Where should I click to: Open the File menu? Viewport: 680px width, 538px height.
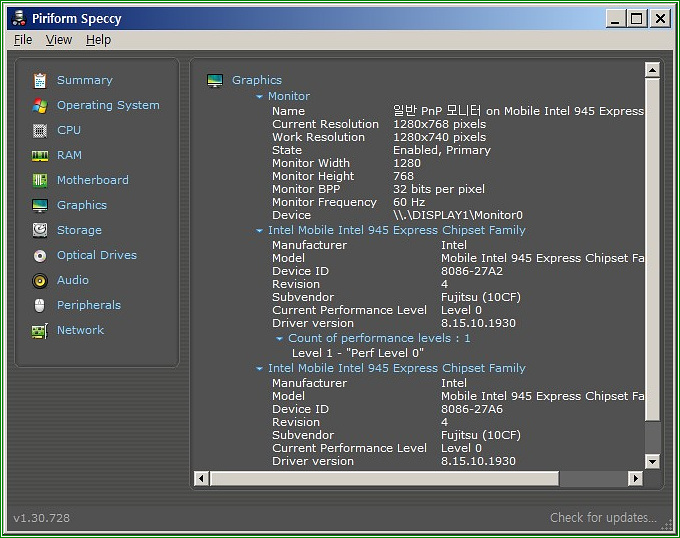coord(23,40)
